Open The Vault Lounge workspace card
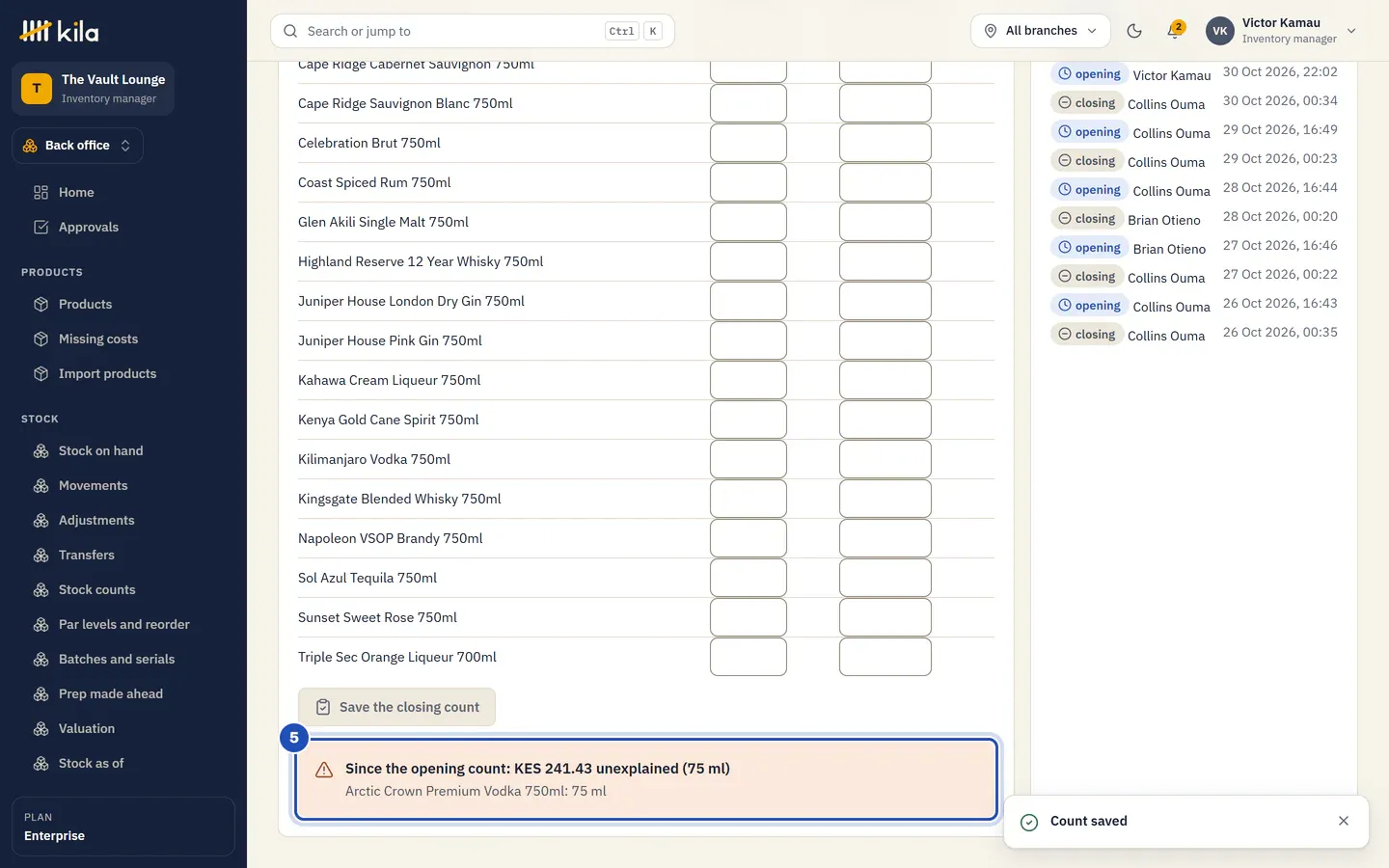This screenshot has height=868, width=1389. click(93, 89)
